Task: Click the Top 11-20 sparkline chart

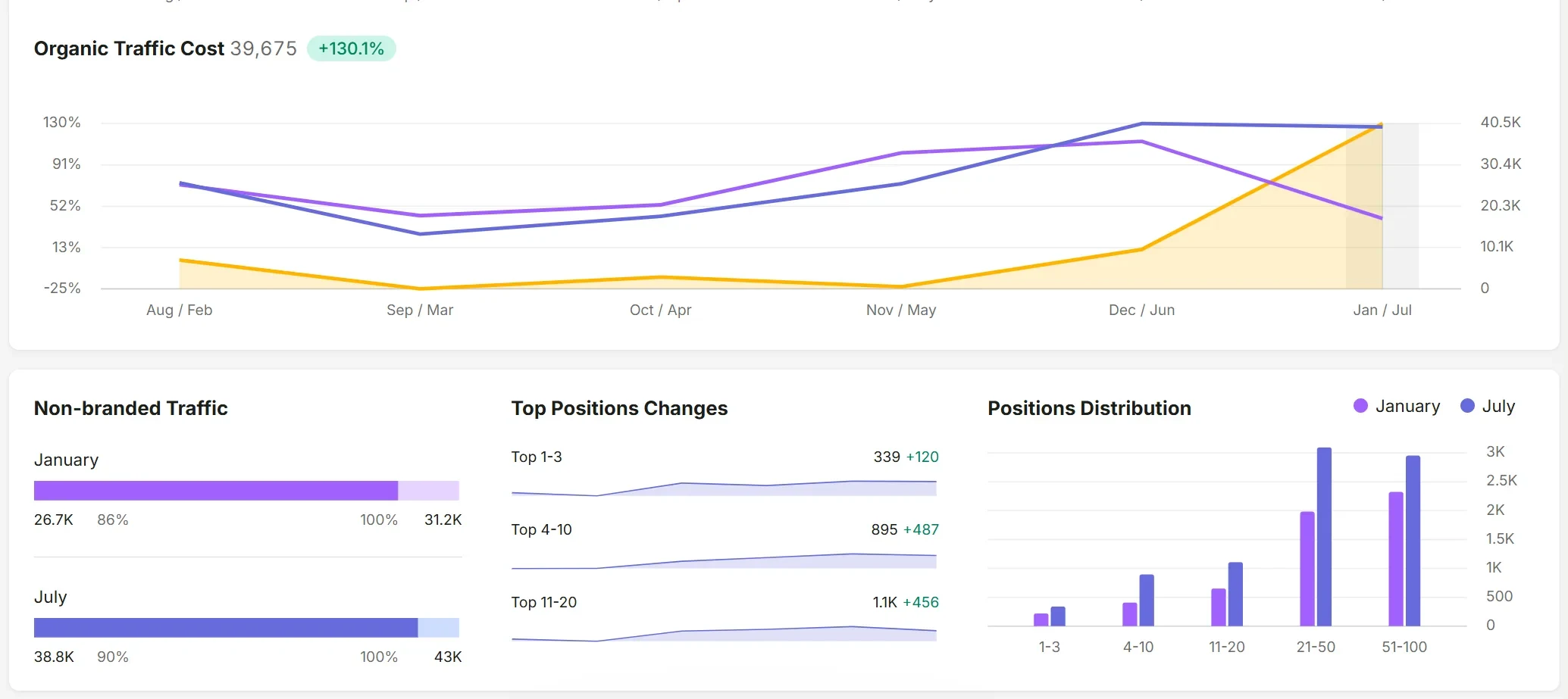Action: click(724, 634)
